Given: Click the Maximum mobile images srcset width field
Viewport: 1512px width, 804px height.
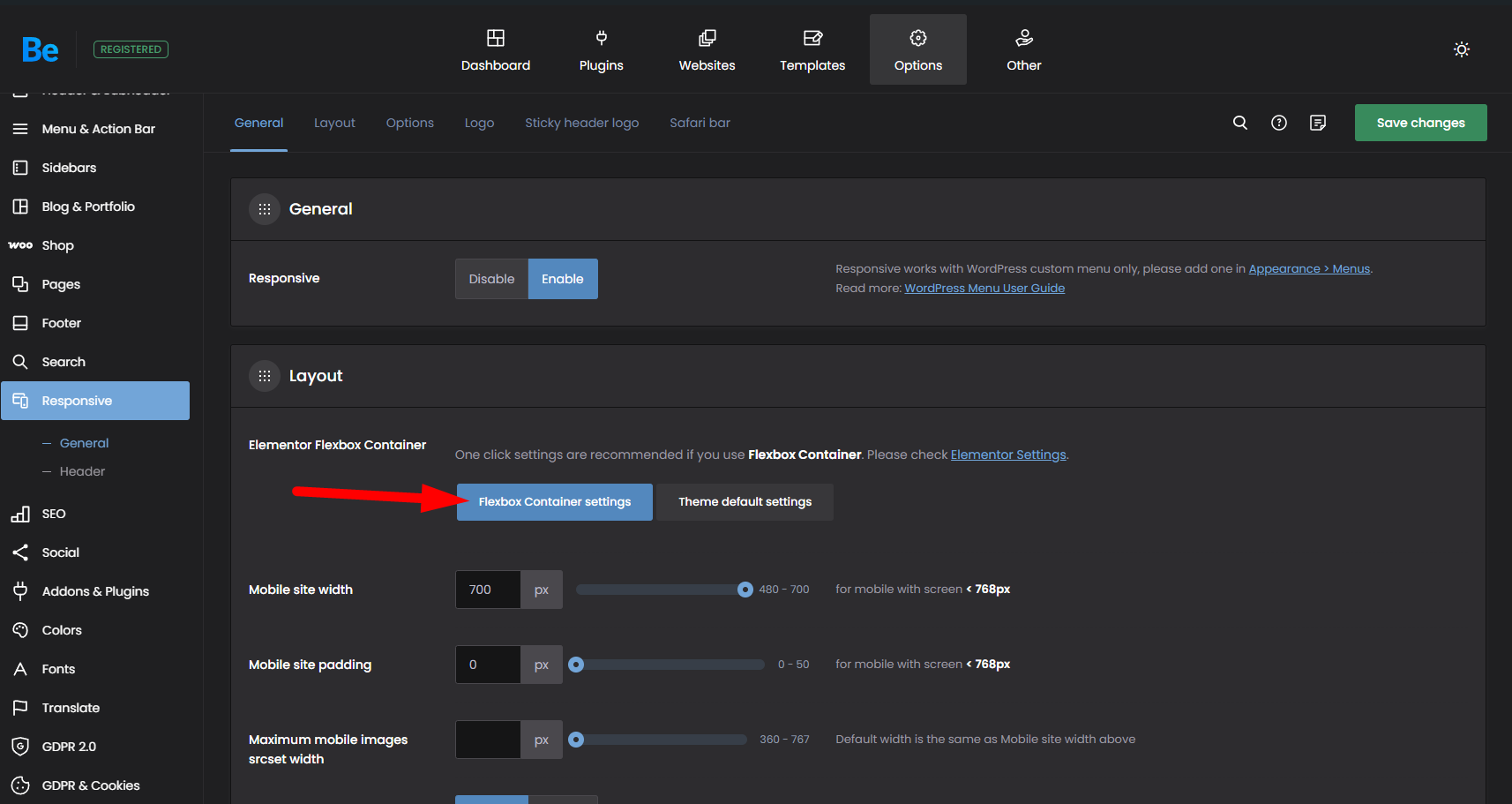Looking at the screenshot, I should point(488,740).
